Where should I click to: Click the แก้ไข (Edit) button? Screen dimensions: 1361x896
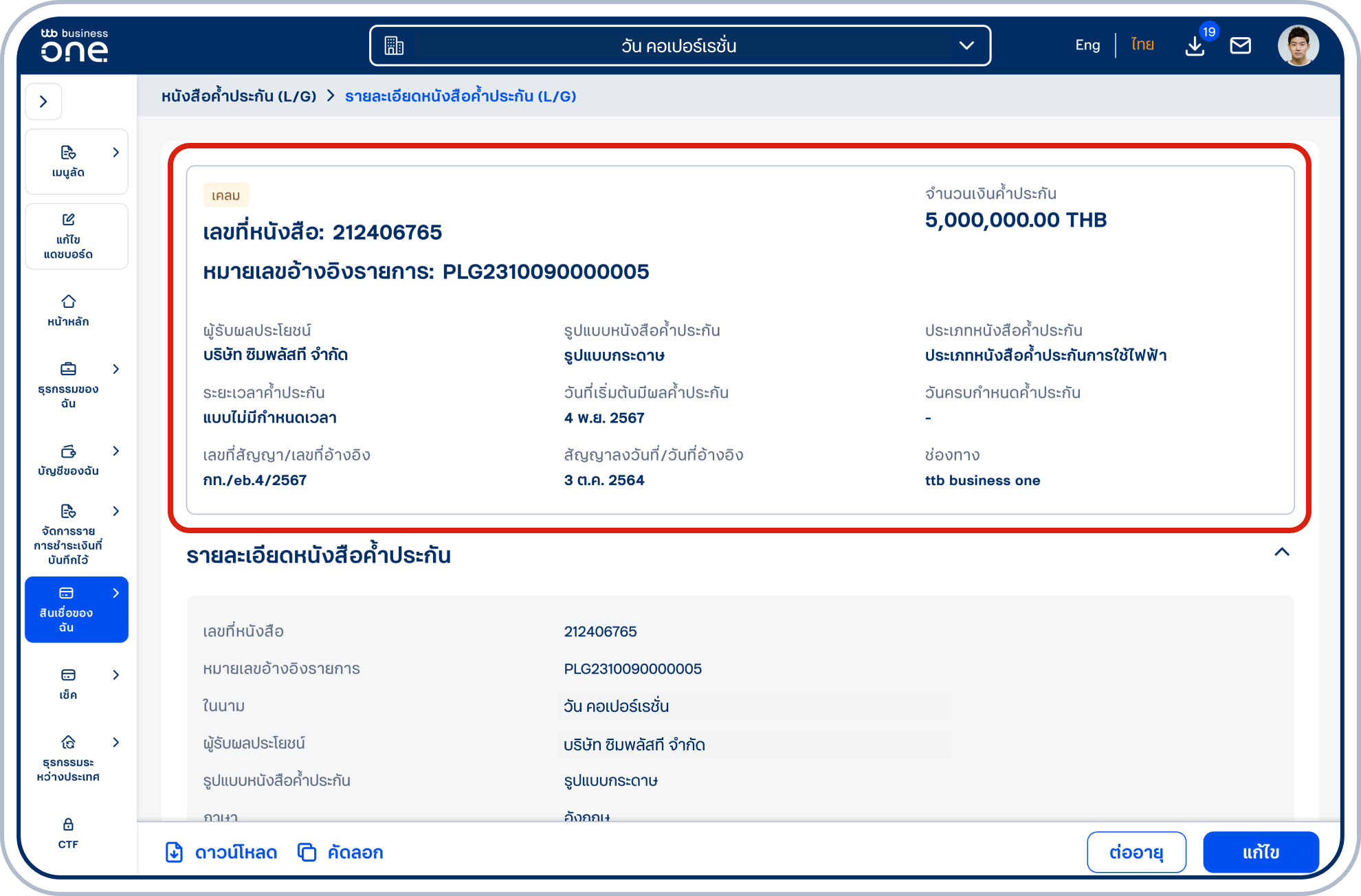coord(1261,852)
